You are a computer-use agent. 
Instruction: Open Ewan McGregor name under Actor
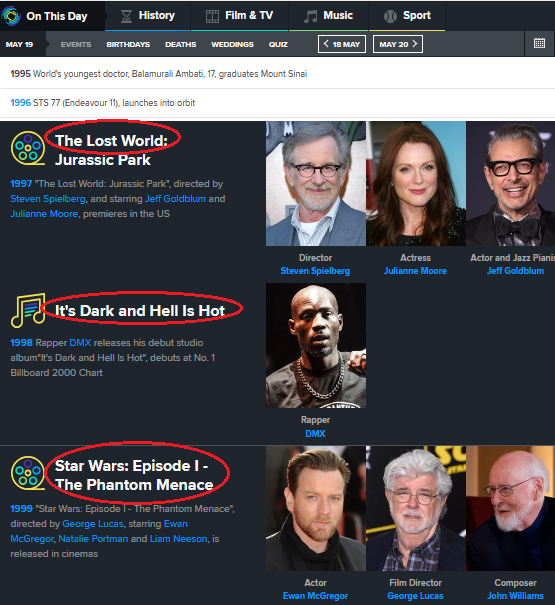click(315, 596)
